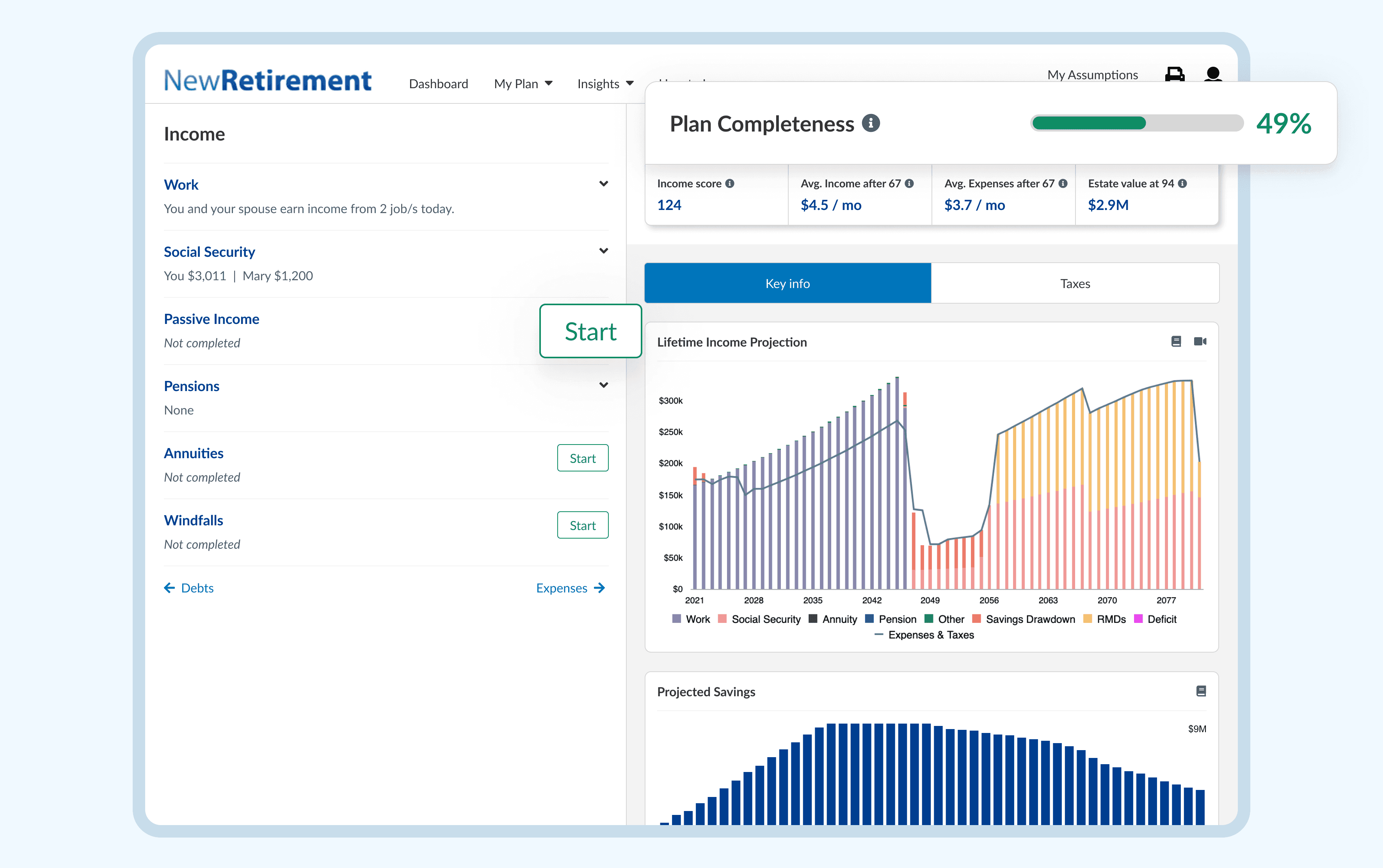
Task: Click Plan Completeness info icon
Action: (871, 123)
